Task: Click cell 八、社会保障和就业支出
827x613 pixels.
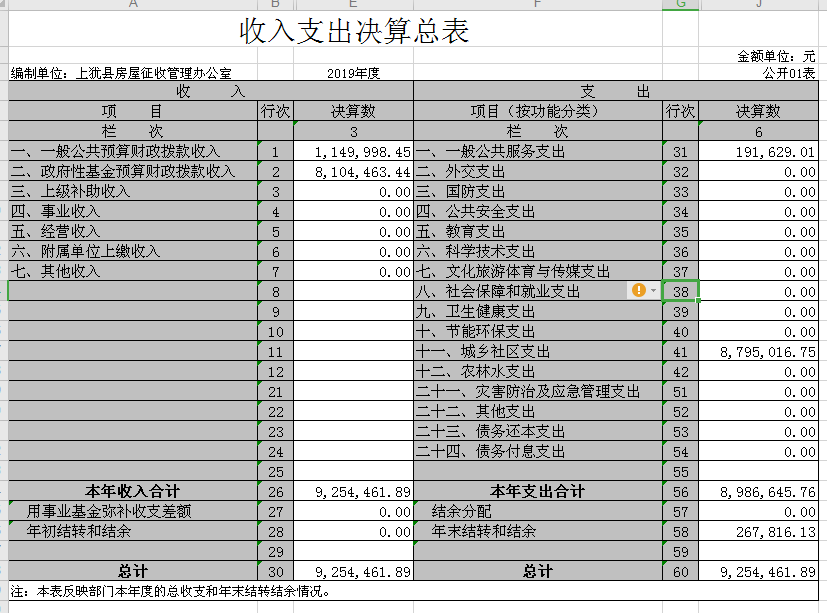Action: click(538, 291)
